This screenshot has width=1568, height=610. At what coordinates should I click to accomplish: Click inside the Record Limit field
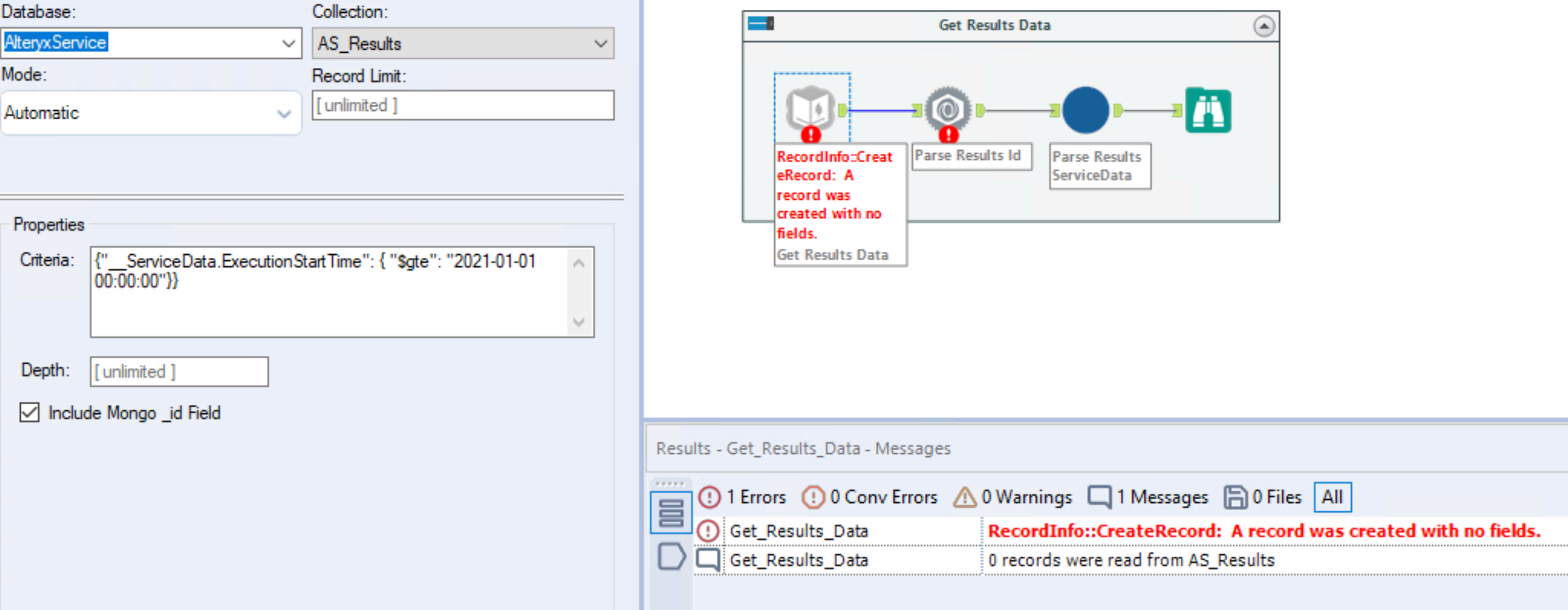[463, 105]
